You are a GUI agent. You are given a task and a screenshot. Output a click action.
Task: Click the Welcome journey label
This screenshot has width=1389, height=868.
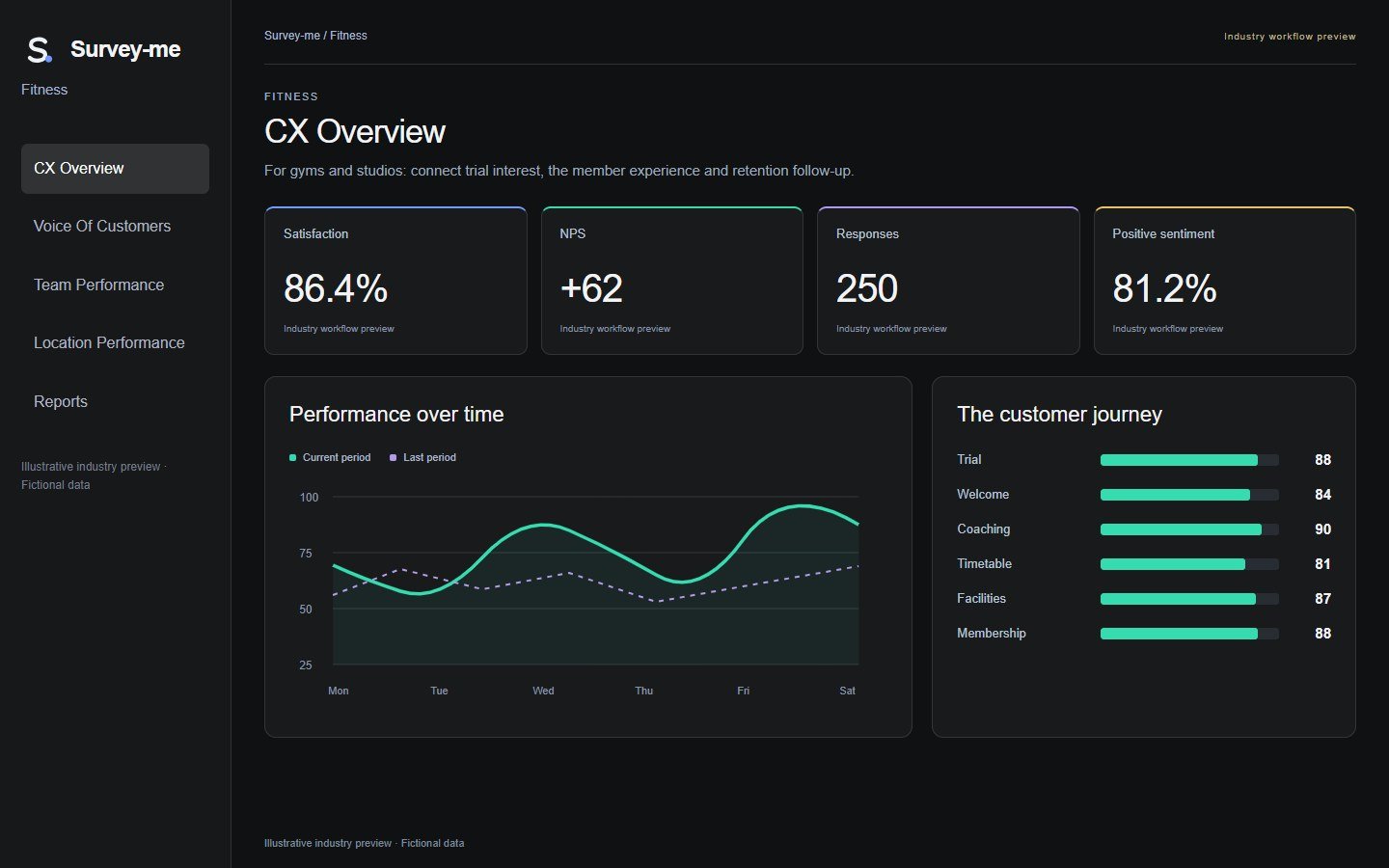pyautogui.click(x=983, y=495)
